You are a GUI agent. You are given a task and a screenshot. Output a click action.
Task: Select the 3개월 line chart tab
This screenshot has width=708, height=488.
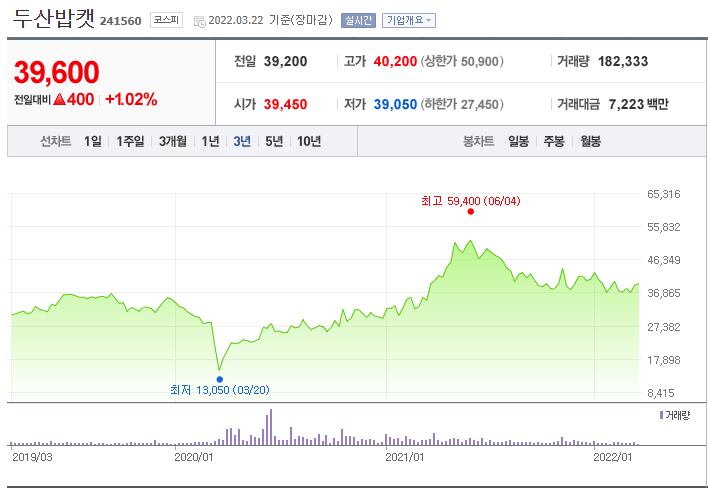click(172, 141)
